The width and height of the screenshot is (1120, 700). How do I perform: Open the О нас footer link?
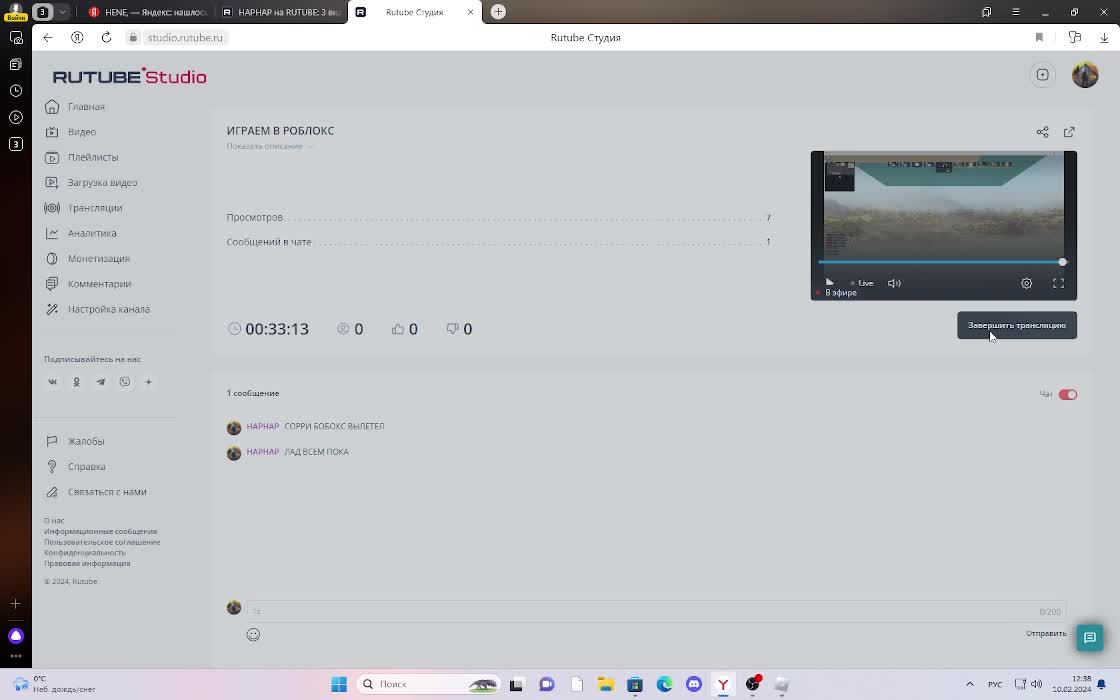tap(54, 521)
